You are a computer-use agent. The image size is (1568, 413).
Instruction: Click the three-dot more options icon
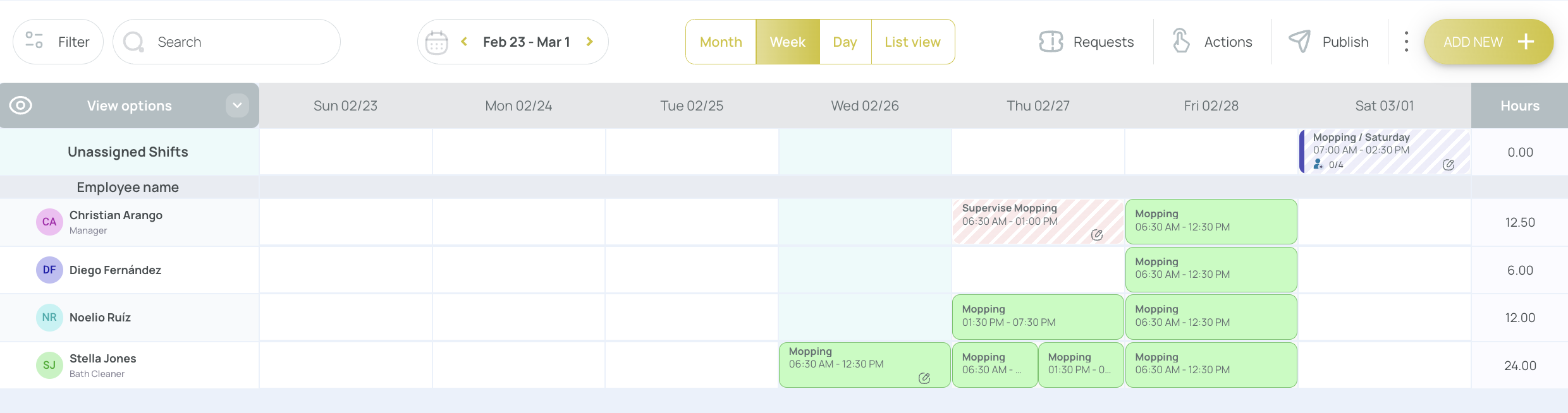[x=1406, y=42]
